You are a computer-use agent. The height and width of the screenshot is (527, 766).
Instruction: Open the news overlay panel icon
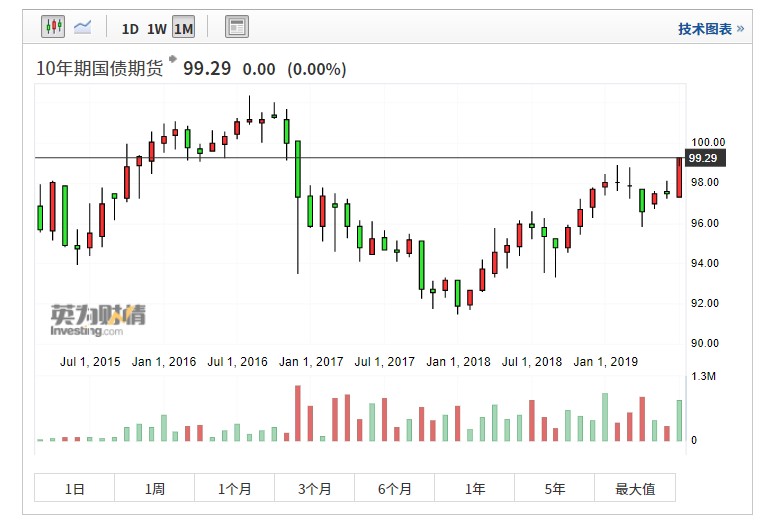[x=237, y=27]
